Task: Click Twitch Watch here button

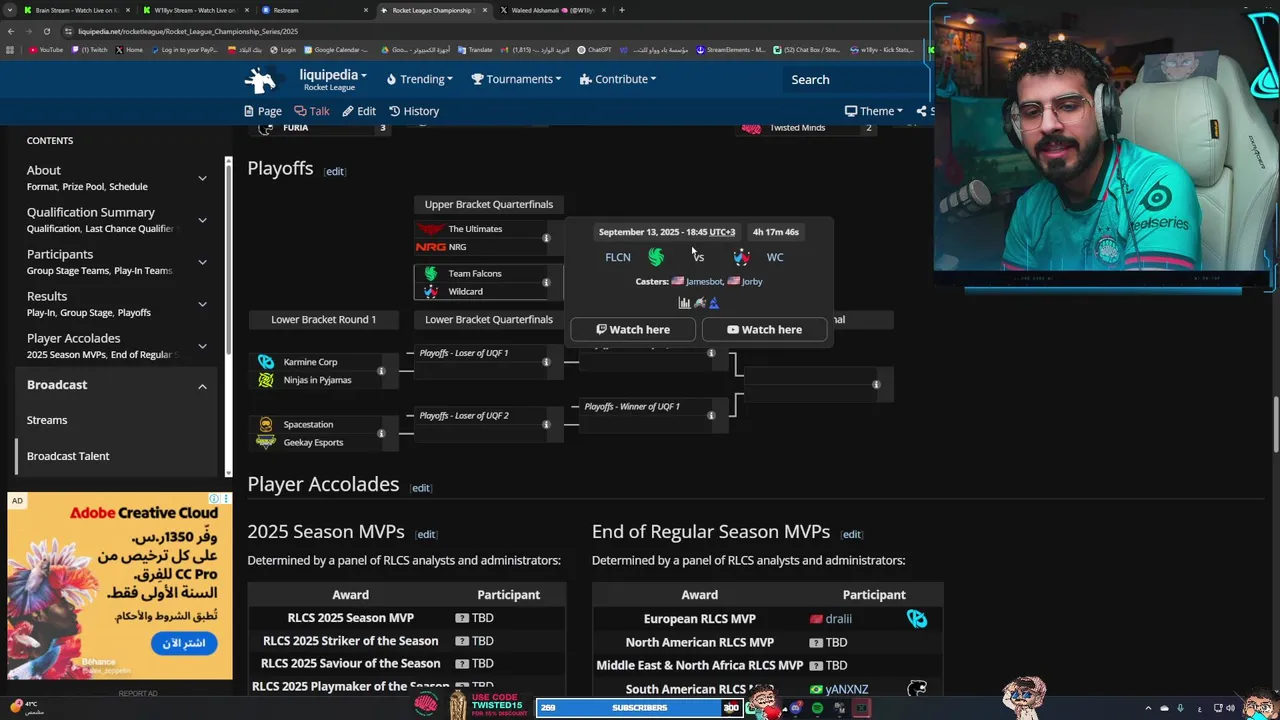Action: [633, 329]
